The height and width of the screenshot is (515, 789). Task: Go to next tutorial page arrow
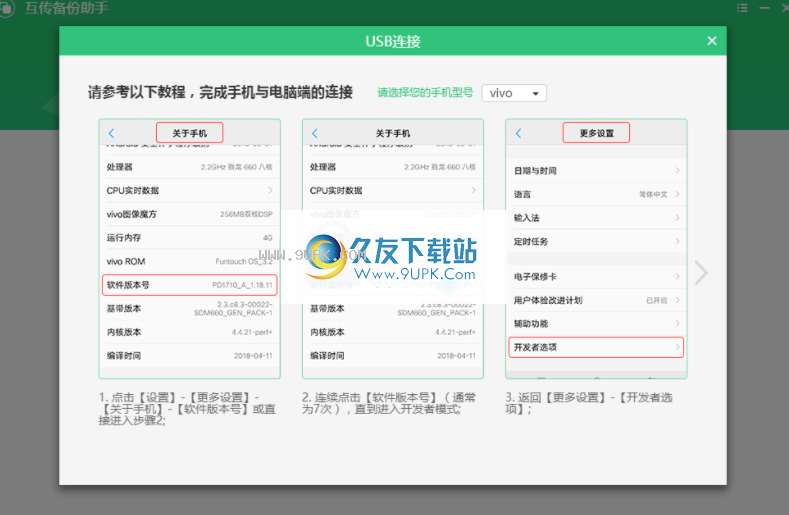(701, 273)
